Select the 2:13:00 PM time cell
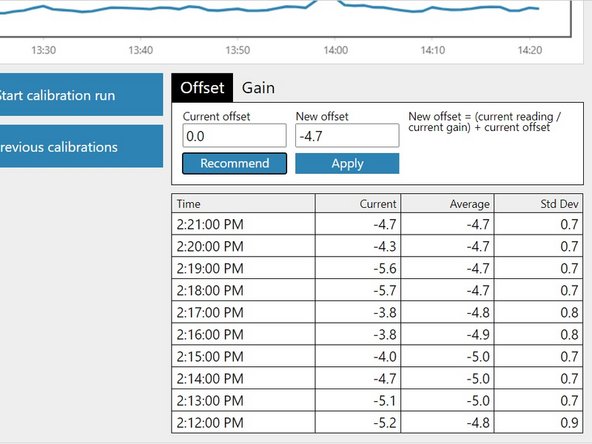Screen dimensions: 592x444 (243, 400)
